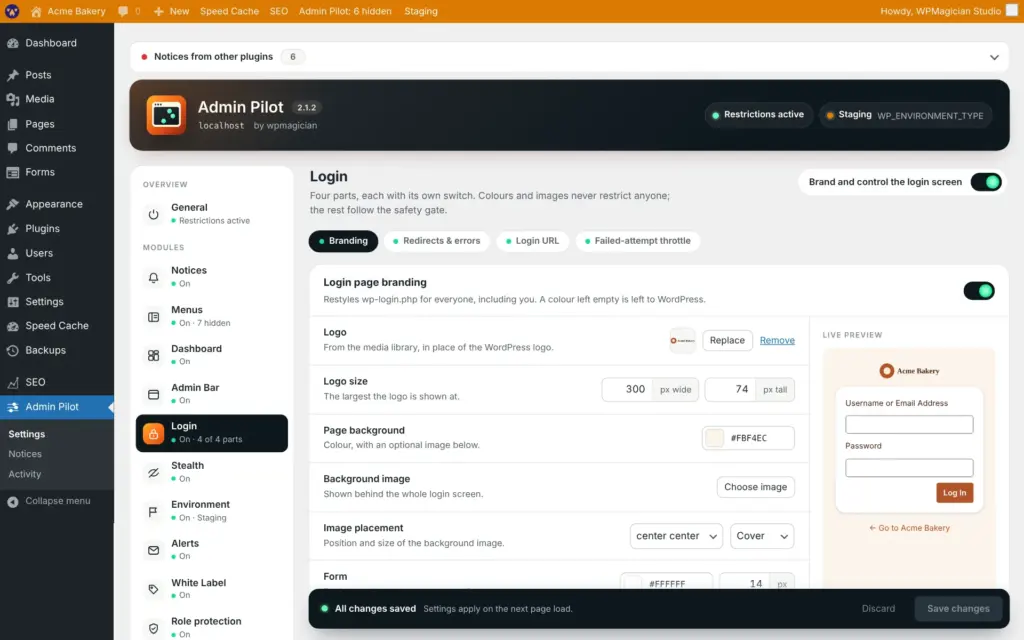Click the General power icon

(x=153, y=214)
